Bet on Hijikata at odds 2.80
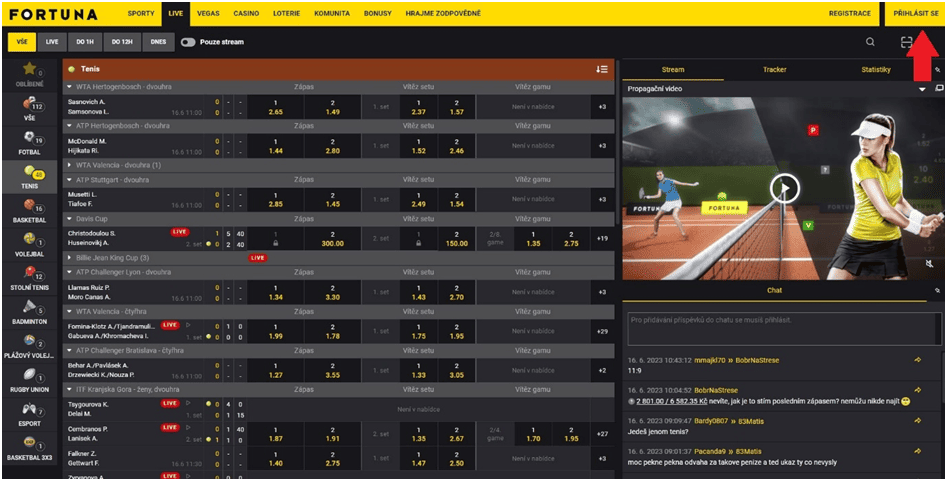Screen dimensions: 947x481 point(332,146)
